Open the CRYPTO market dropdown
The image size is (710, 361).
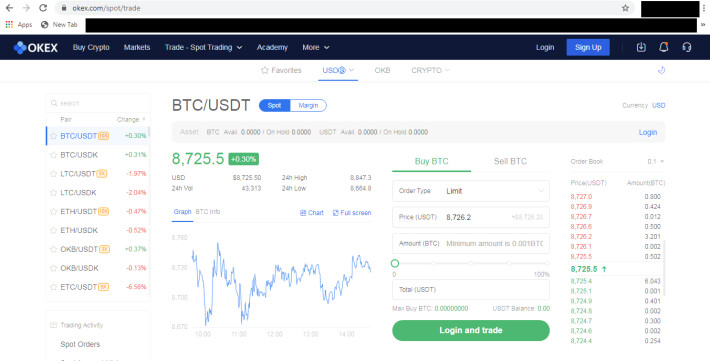(430, 70)
